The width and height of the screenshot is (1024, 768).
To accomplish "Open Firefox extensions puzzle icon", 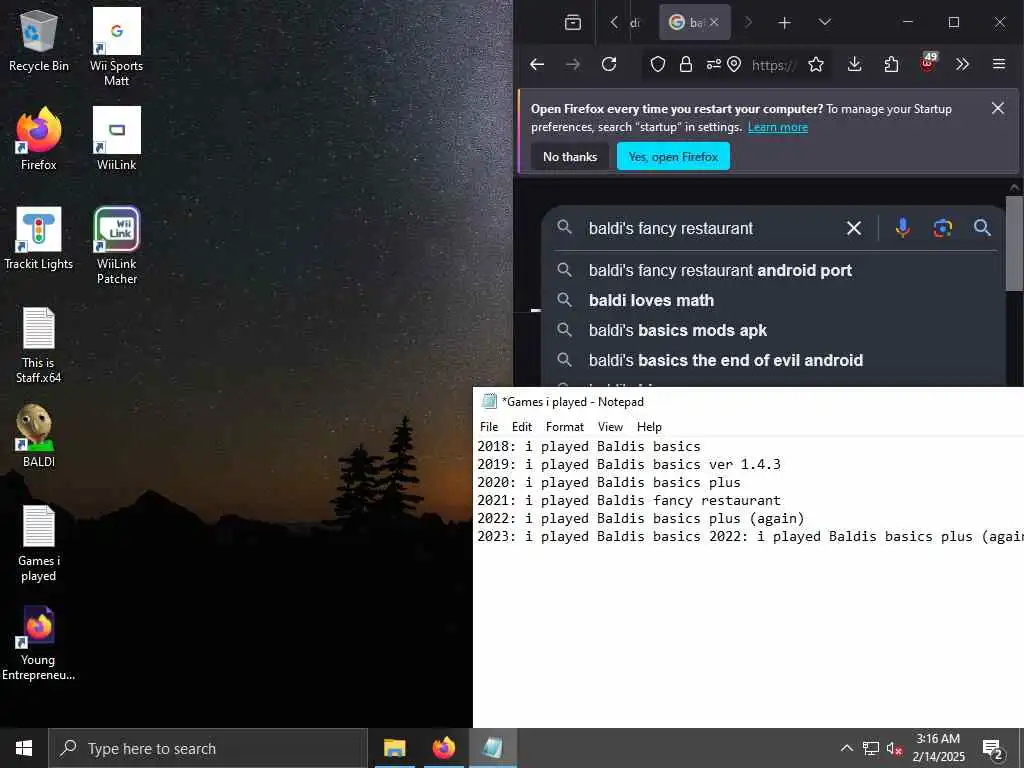I will (891, 64).
